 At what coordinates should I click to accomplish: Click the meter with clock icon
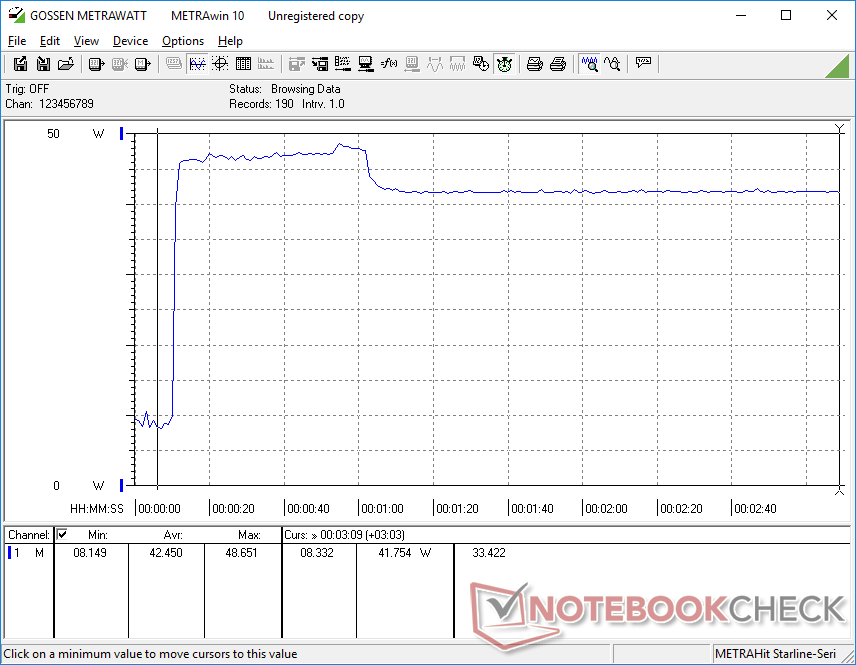coord(480,64)
